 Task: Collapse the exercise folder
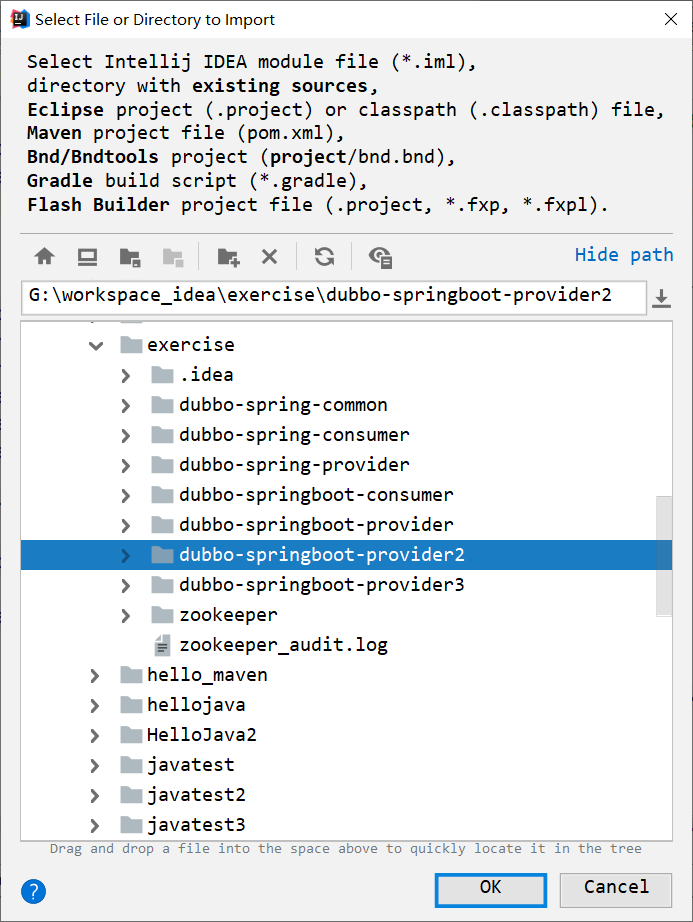point(96,345)
